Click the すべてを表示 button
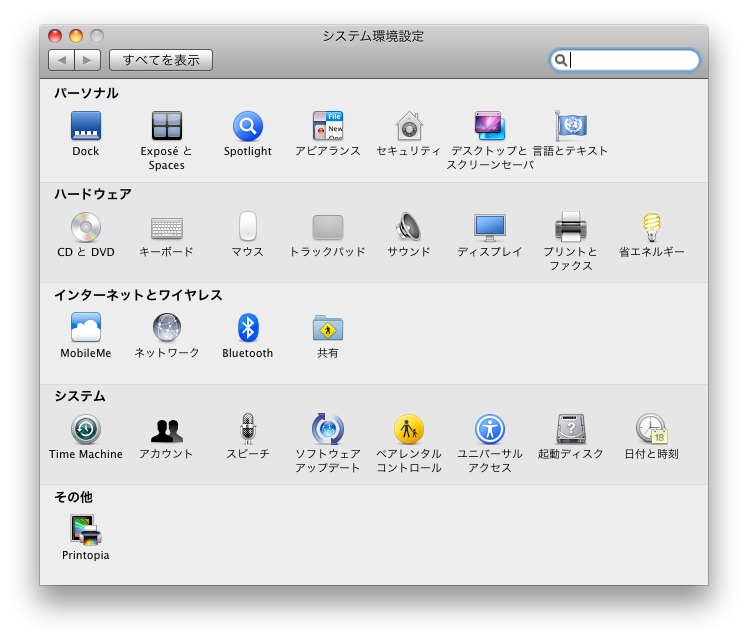 (161, 60)
